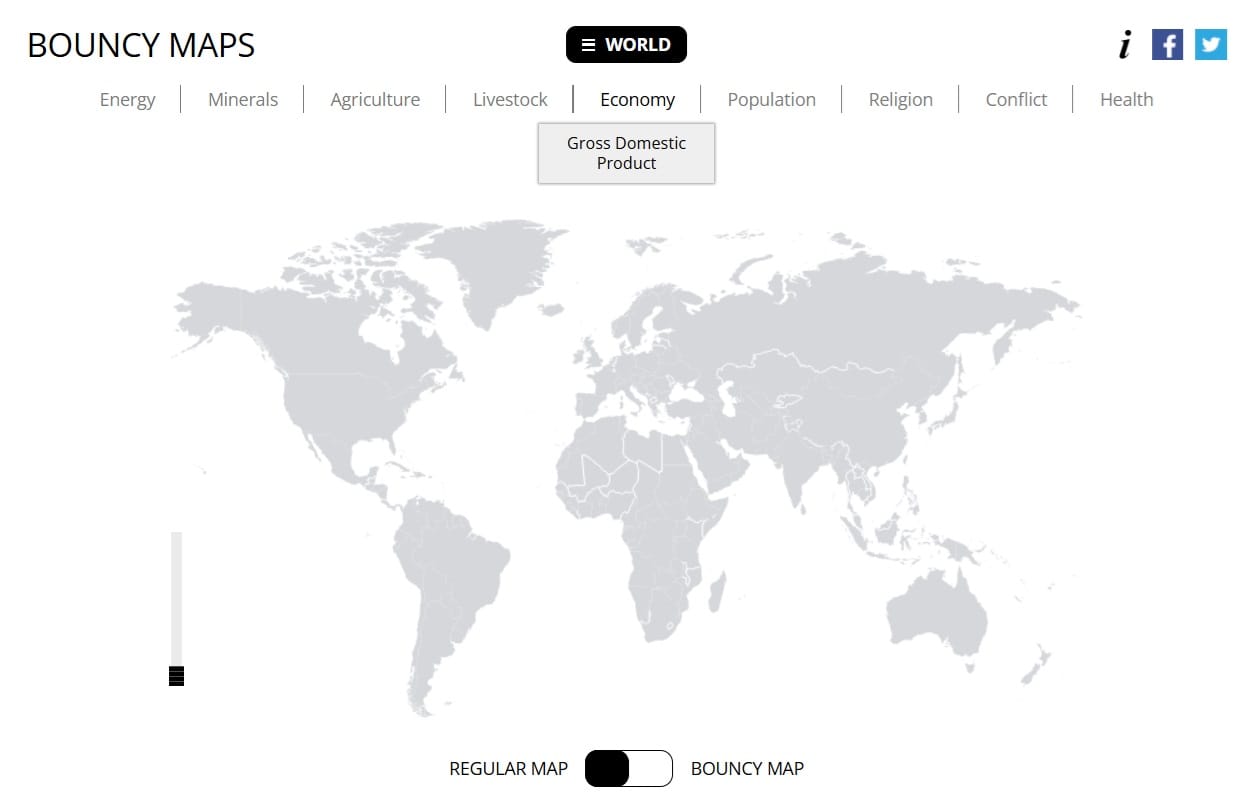Select Gross Domestic Product option
Image resolution: width=1254 pixels, height=805 pixels.
pos(626,153)
